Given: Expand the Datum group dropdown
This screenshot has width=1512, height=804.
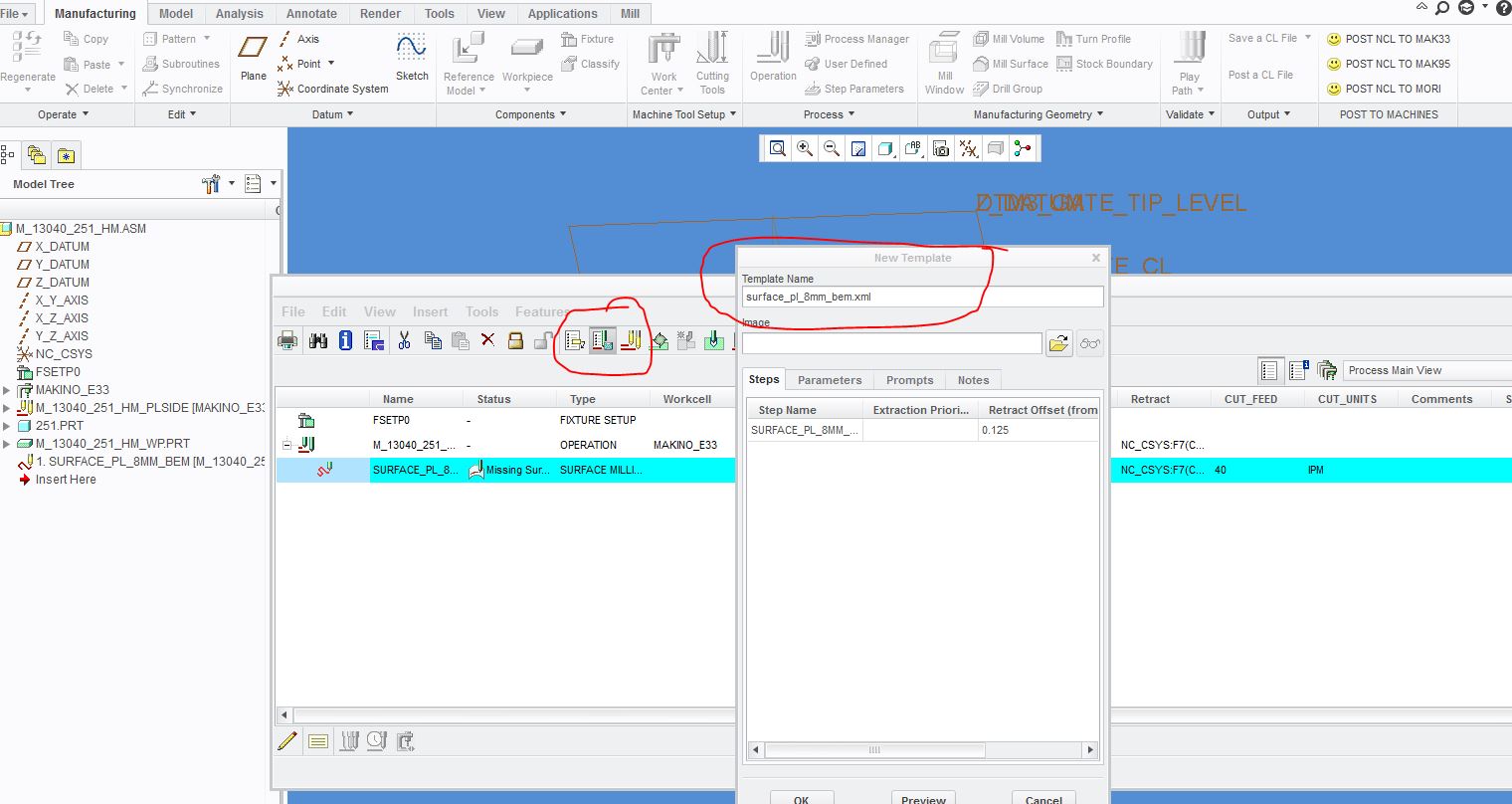Looking at the screenshot, I should (x=333, y=114).
